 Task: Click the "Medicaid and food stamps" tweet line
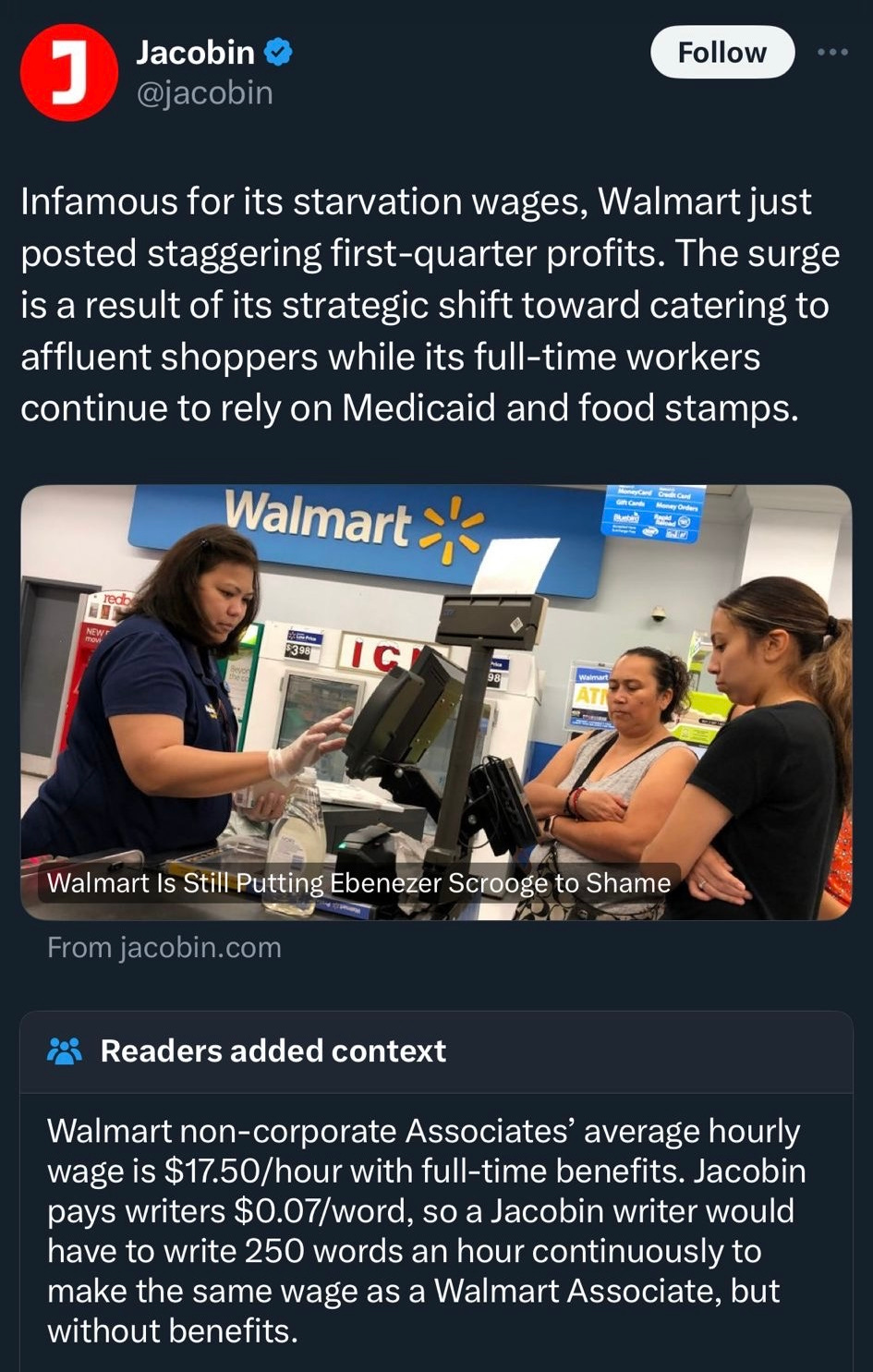[x=409, y=408]
